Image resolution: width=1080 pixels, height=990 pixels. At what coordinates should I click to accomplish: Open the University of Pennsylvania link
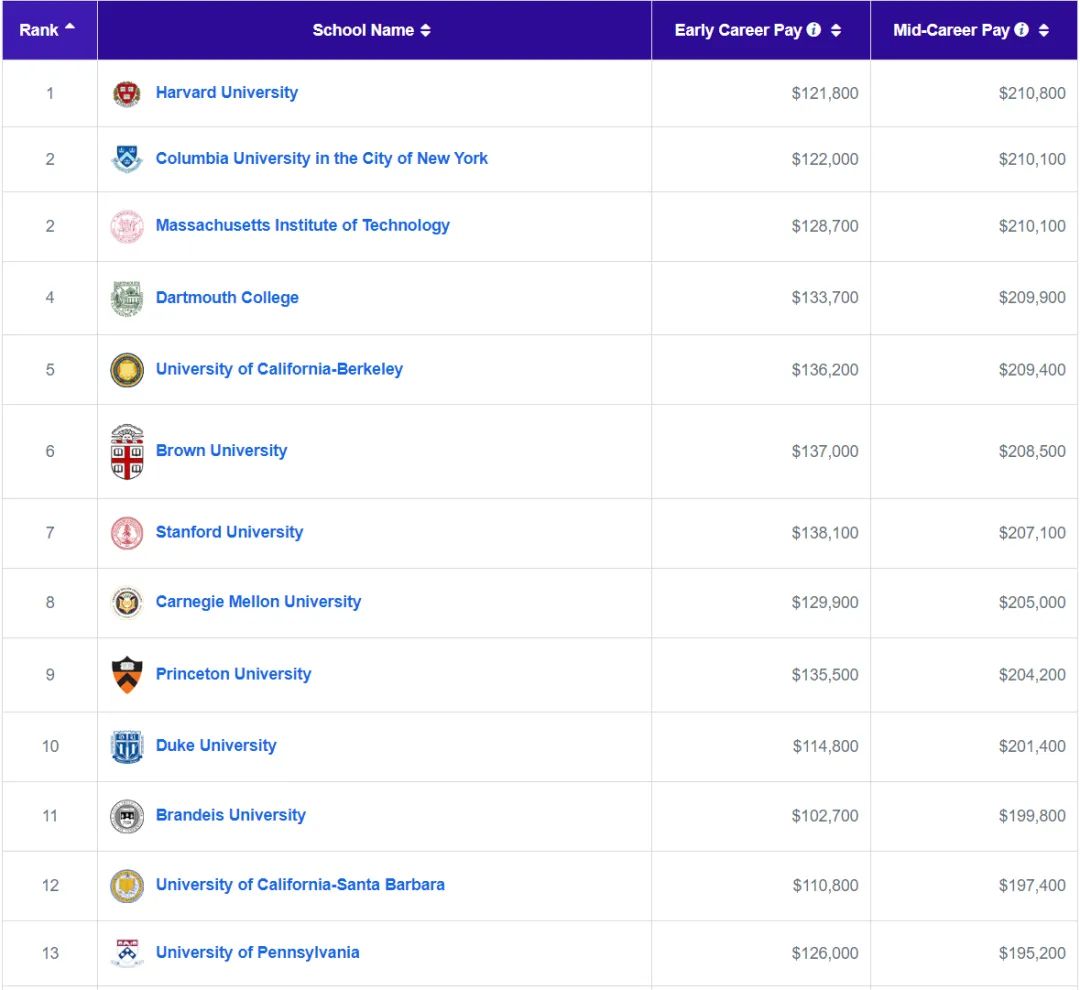point(258,952)
